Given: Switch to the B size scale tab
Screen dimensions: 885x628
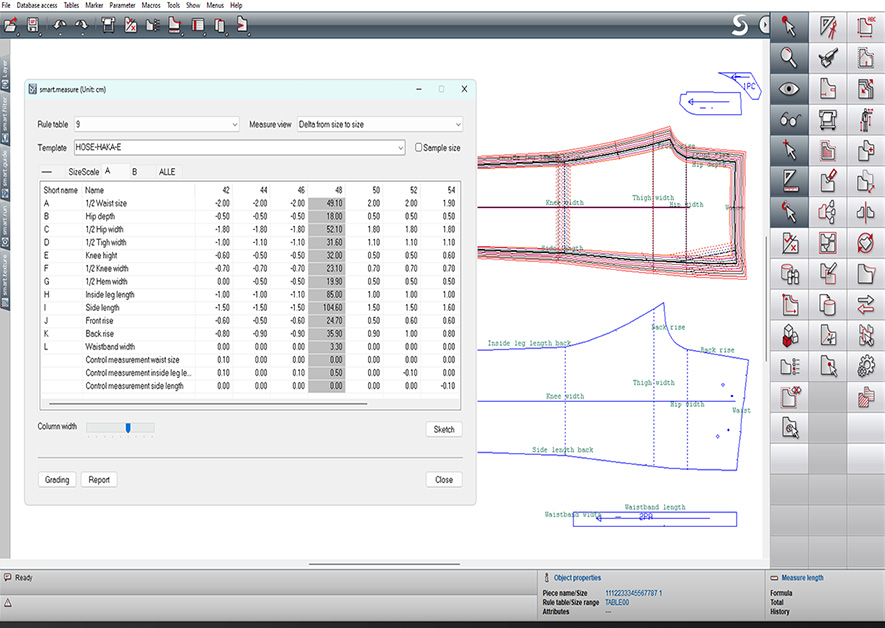Looking at the screenshot, I should click(135, 172).
